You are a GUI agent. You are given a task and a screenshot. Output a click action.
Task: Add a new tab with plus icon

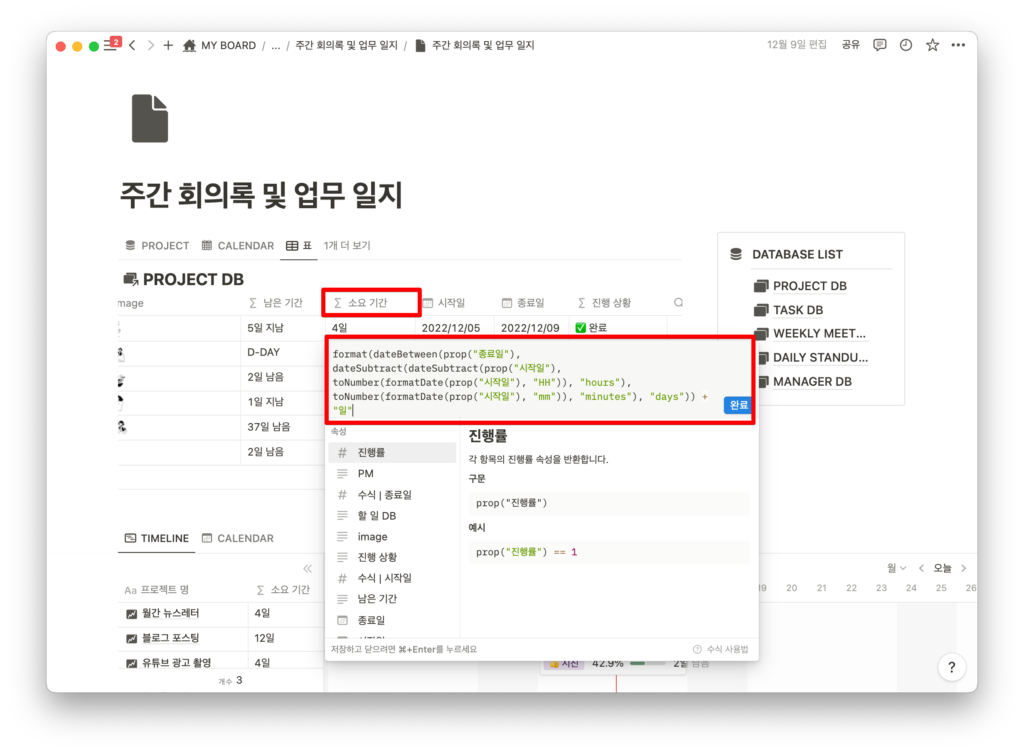tap(168, 45)
